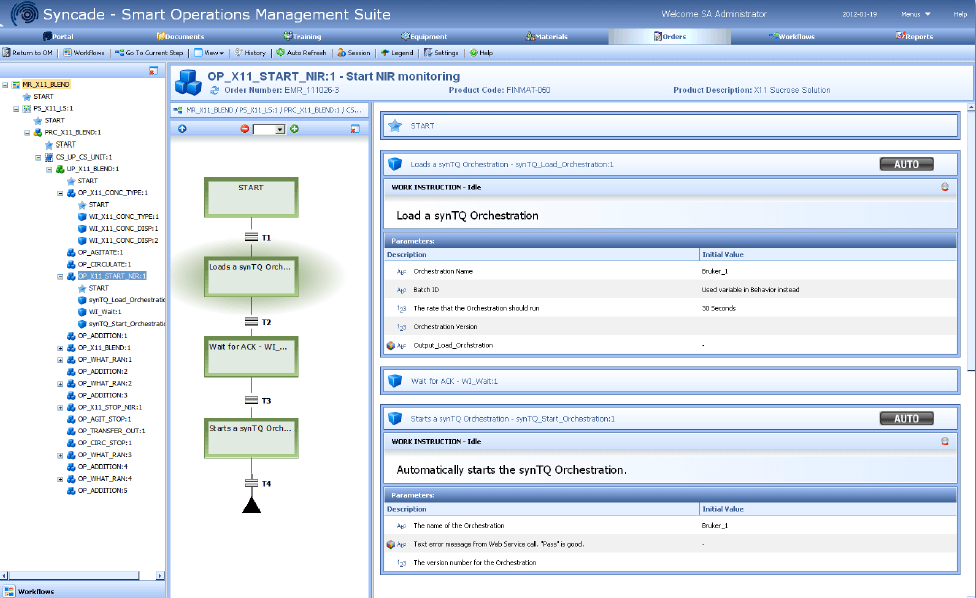This screenshot has width=976, height=598.
Task: Open the Materials tab
Action: click(547, 37)
